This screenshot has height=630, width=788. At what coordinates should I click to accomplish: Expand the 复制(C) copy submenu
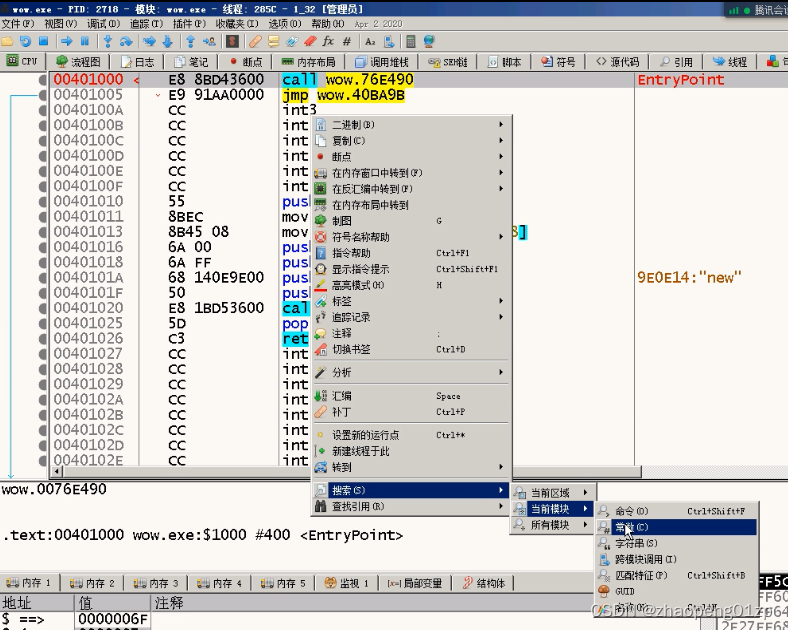pyautogui.click(x=410, y=141)
